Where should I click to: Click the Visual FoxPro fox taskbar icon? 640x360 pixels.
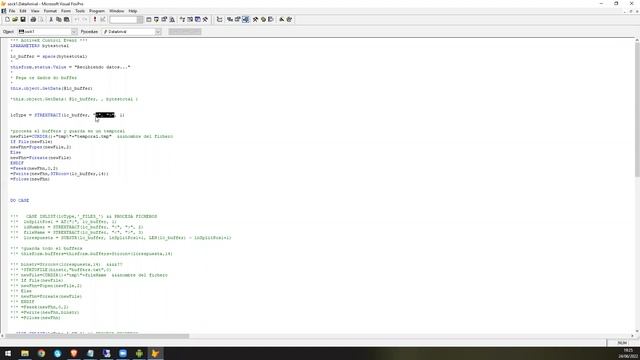coord(156,353)
